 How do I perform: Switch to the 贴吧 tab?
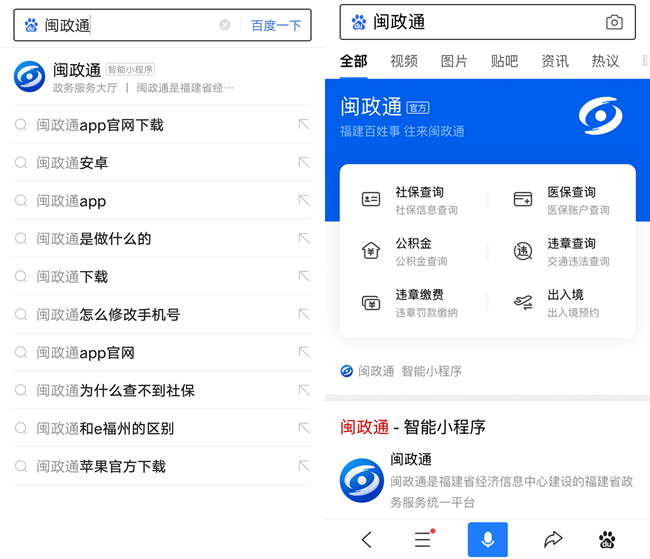504,61
